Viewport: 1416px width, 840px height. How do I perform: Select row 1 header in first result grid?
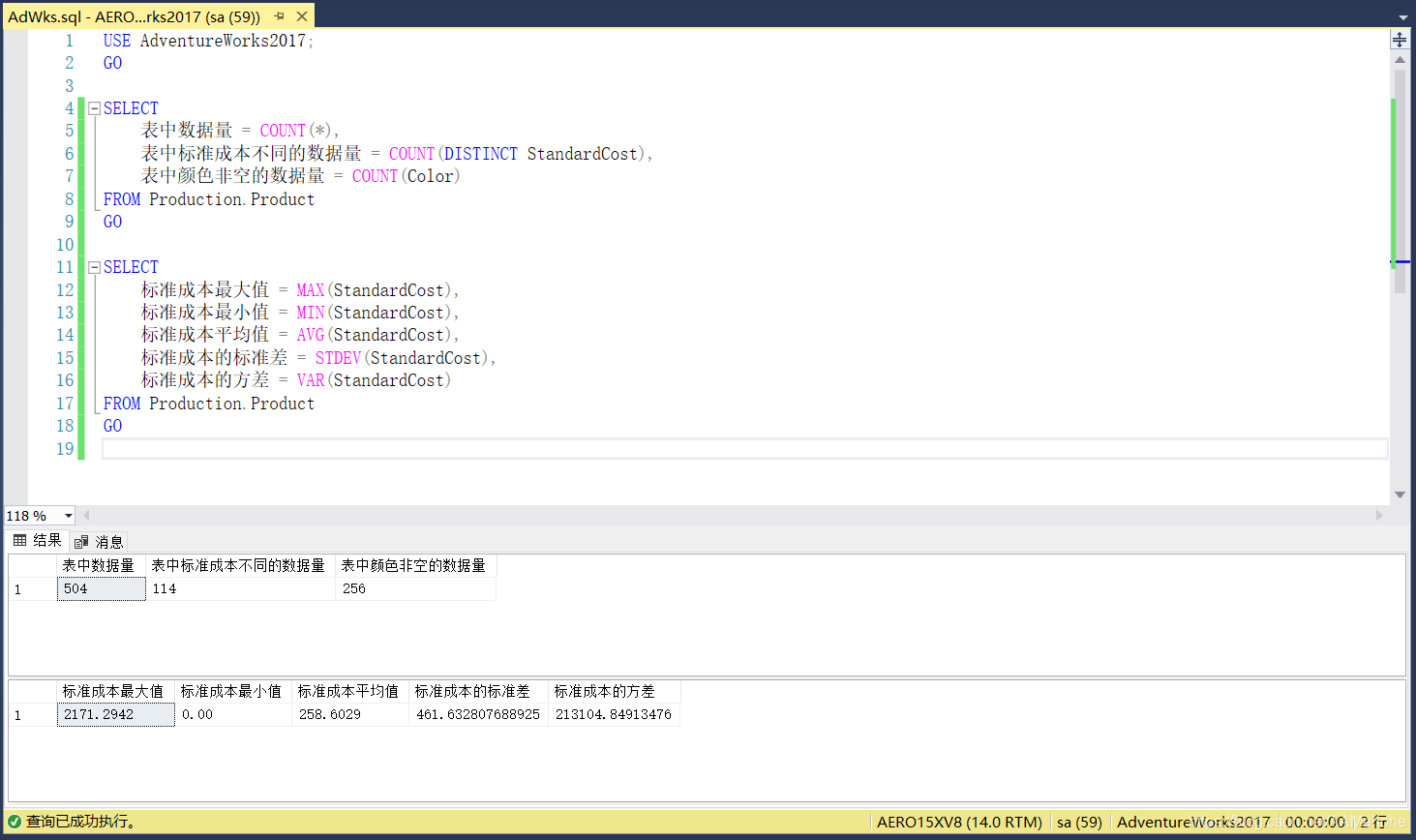[32, 588]
